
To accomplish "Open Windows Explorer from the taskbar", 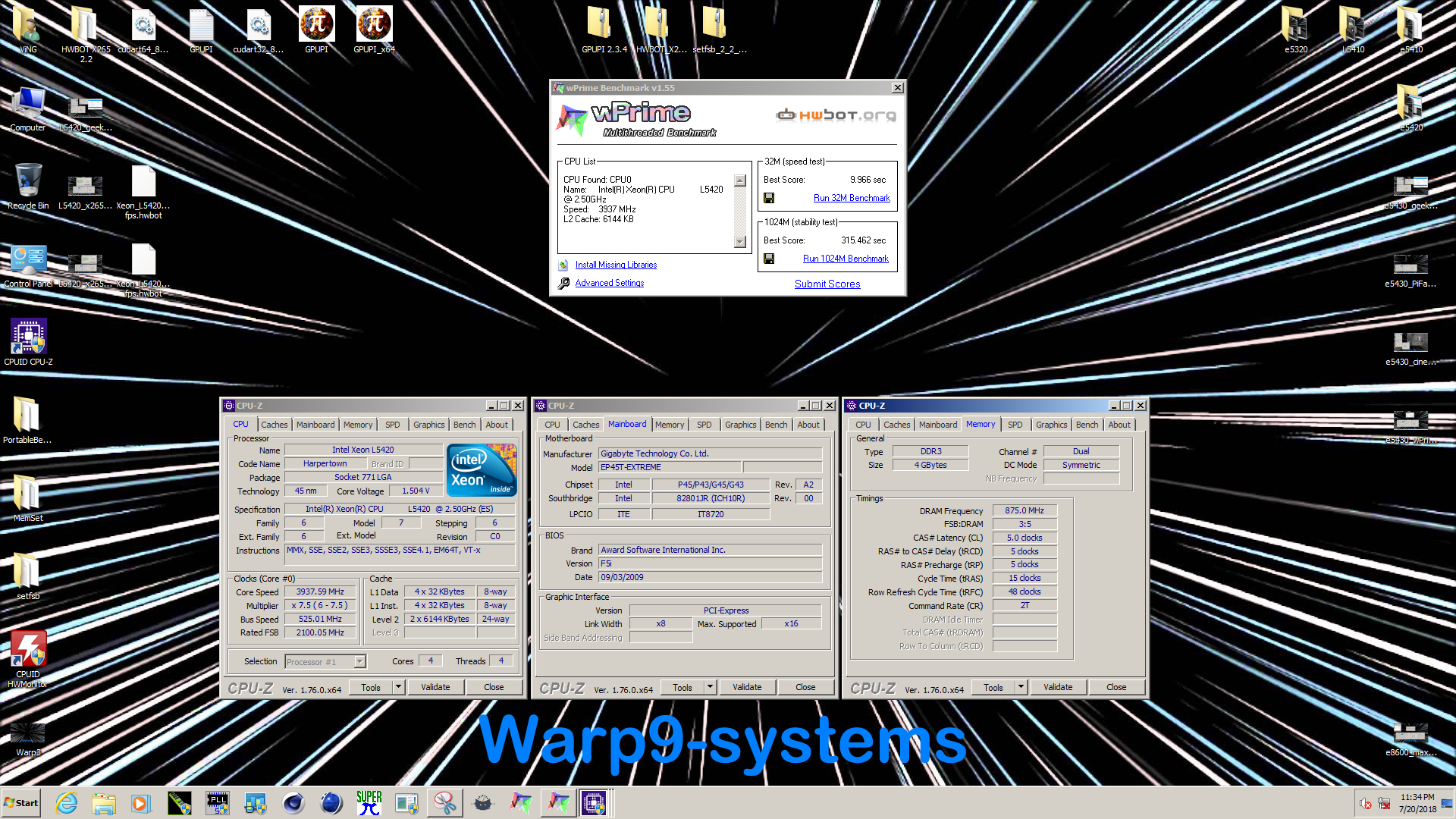I will [x=104, y=802].
